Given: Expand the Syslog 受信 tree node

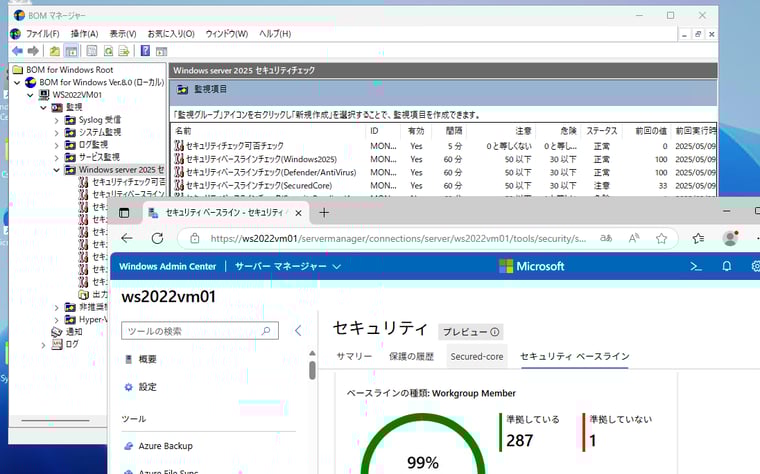Looking at the screenshot, I should (x=57, y=120).
